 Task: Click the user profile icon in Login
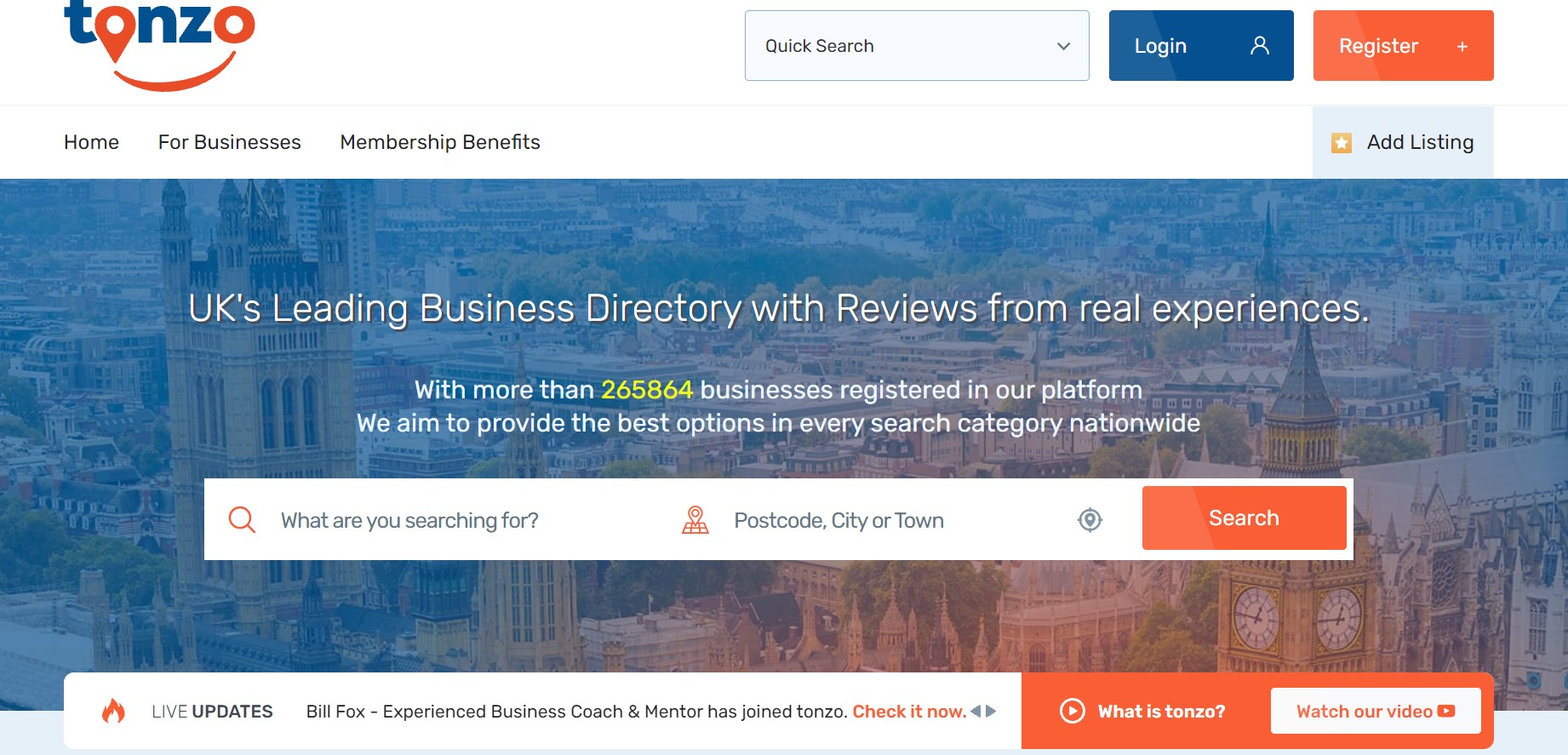point(1259,46)
